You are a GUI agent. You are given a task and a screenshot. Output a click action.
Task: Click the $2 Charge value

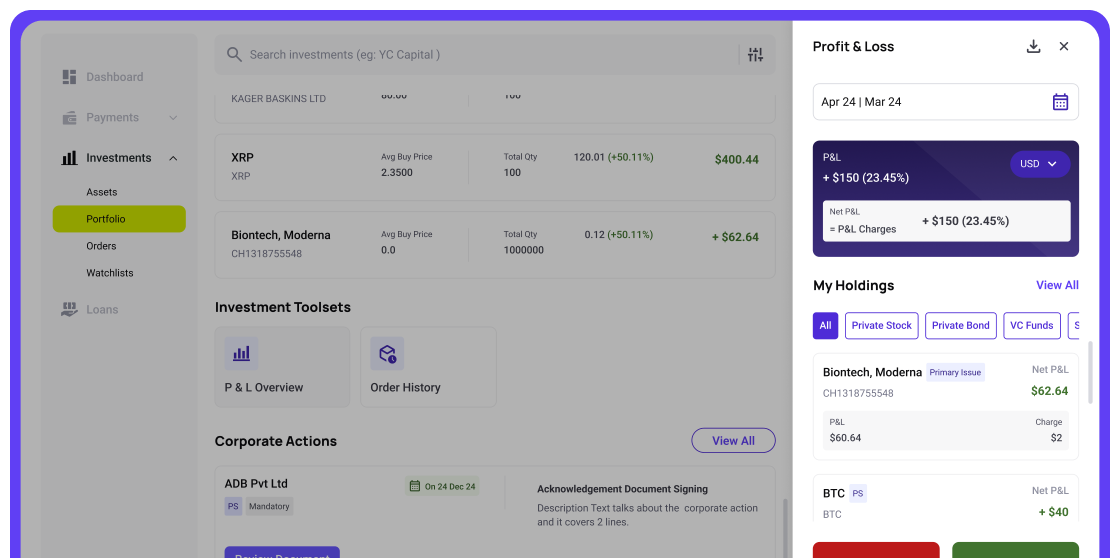tap(1056, 438)
